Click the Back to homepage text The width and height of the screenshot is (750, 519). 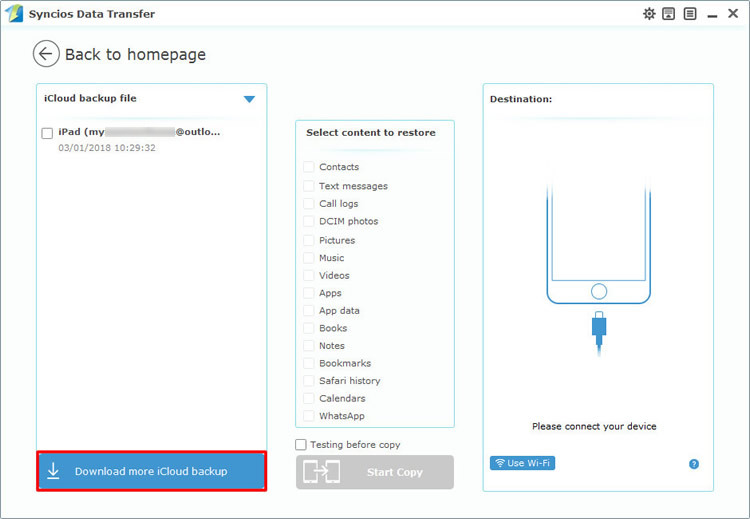click(x=135, y=55)
